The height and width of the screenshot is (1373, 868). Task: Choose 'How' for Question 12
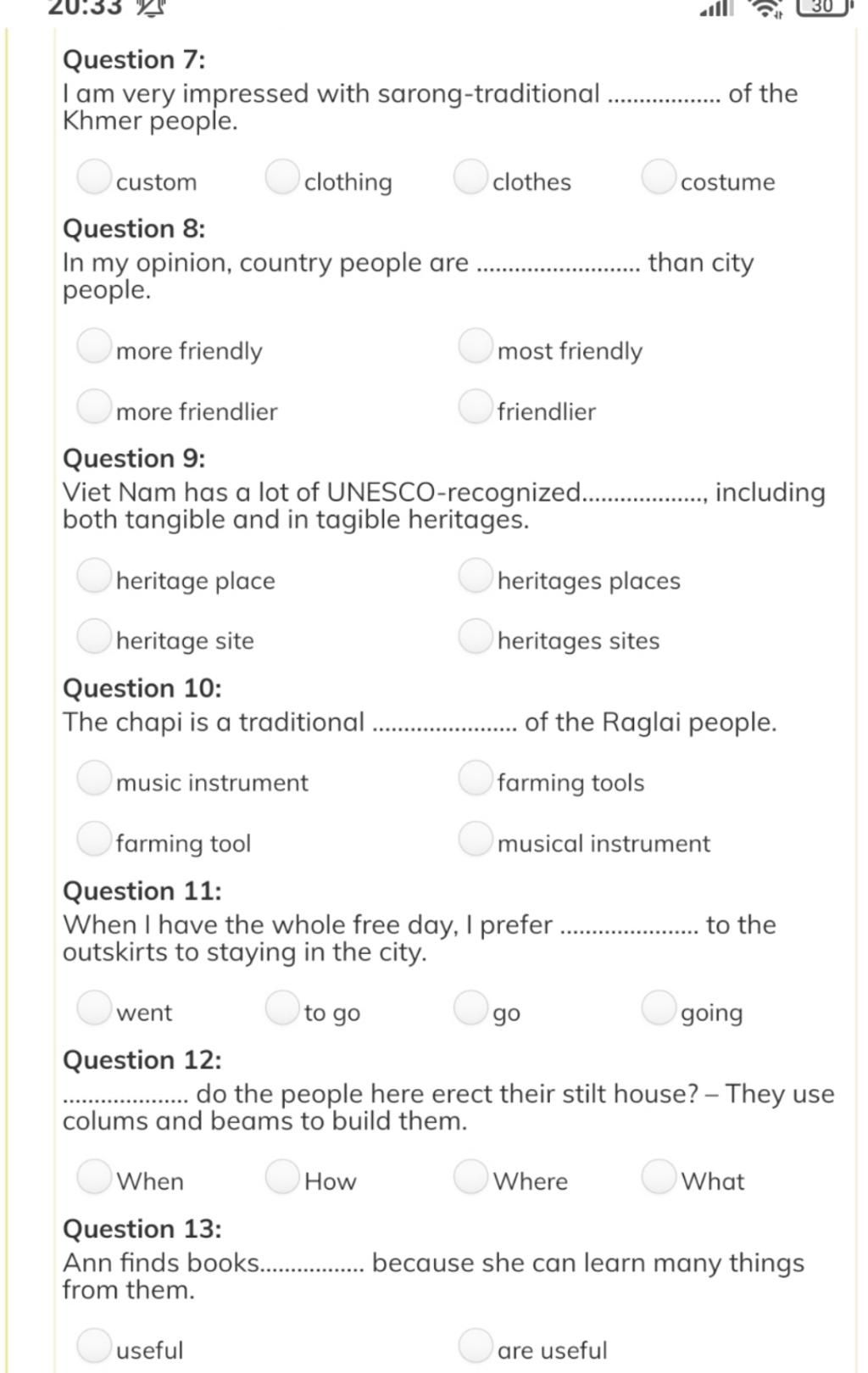tap(282, 1176)
